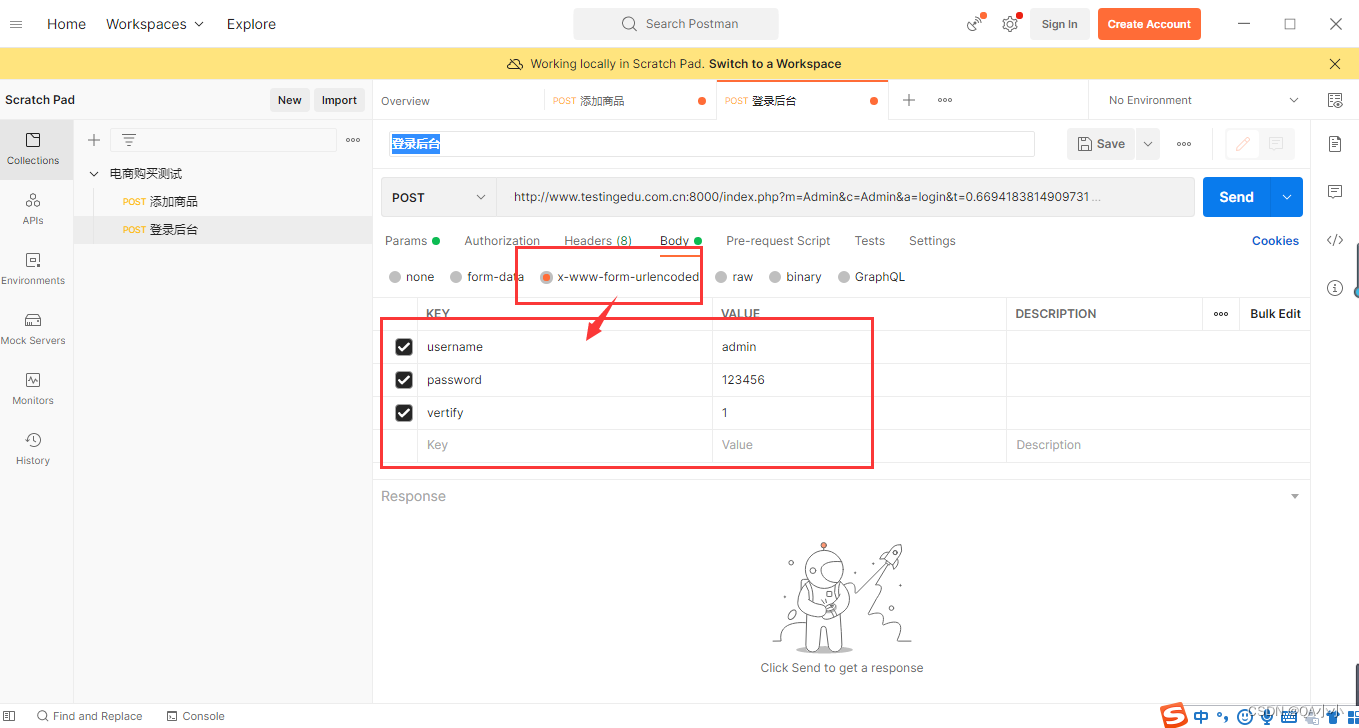
Task: Select Mock Servers in the left sidebar
Action: point(32,327)
